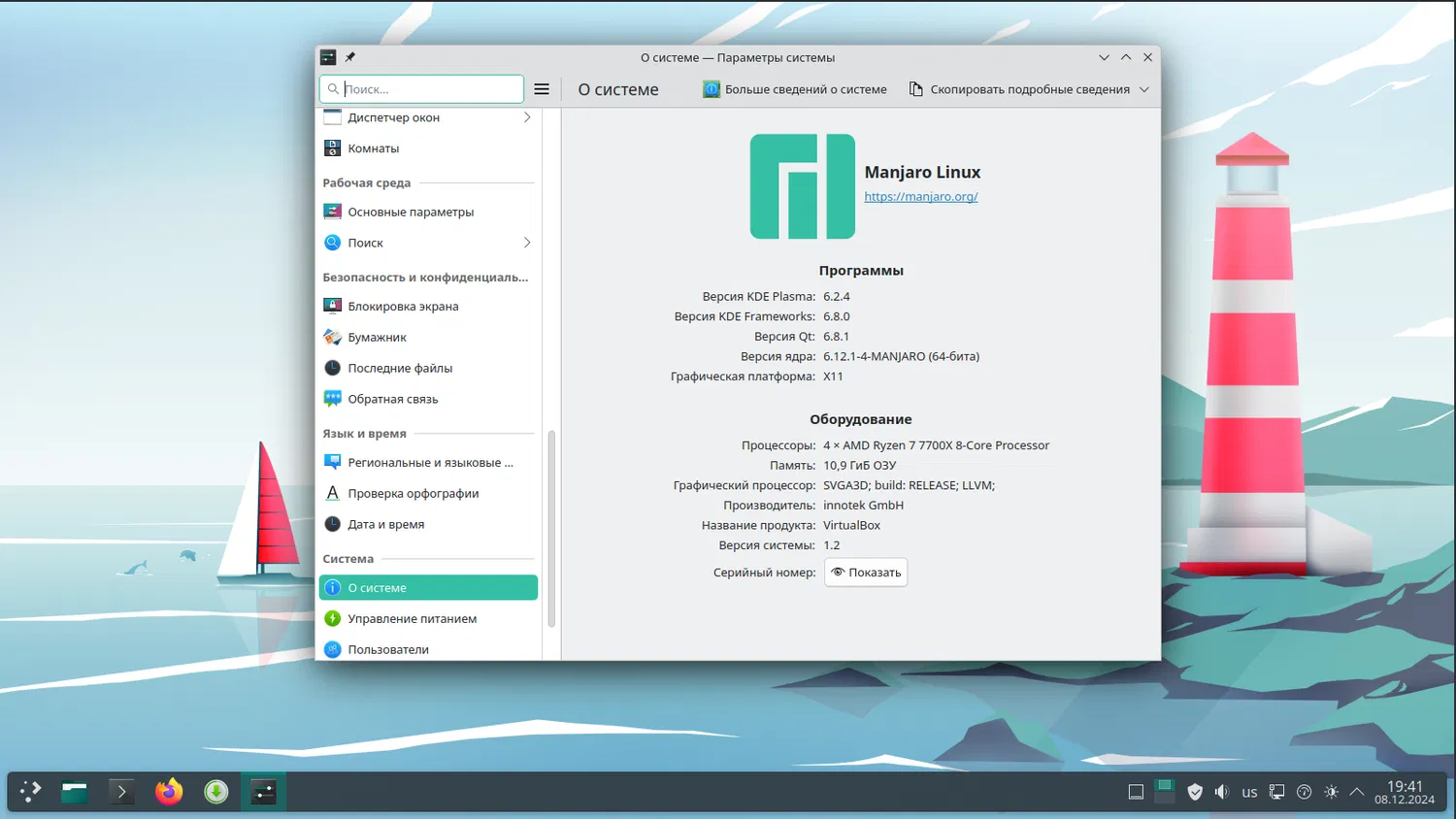The image size is (1456, 819).
Task: Open the green download installer icon
Action: pyautogui.click(x=216, y=792)
